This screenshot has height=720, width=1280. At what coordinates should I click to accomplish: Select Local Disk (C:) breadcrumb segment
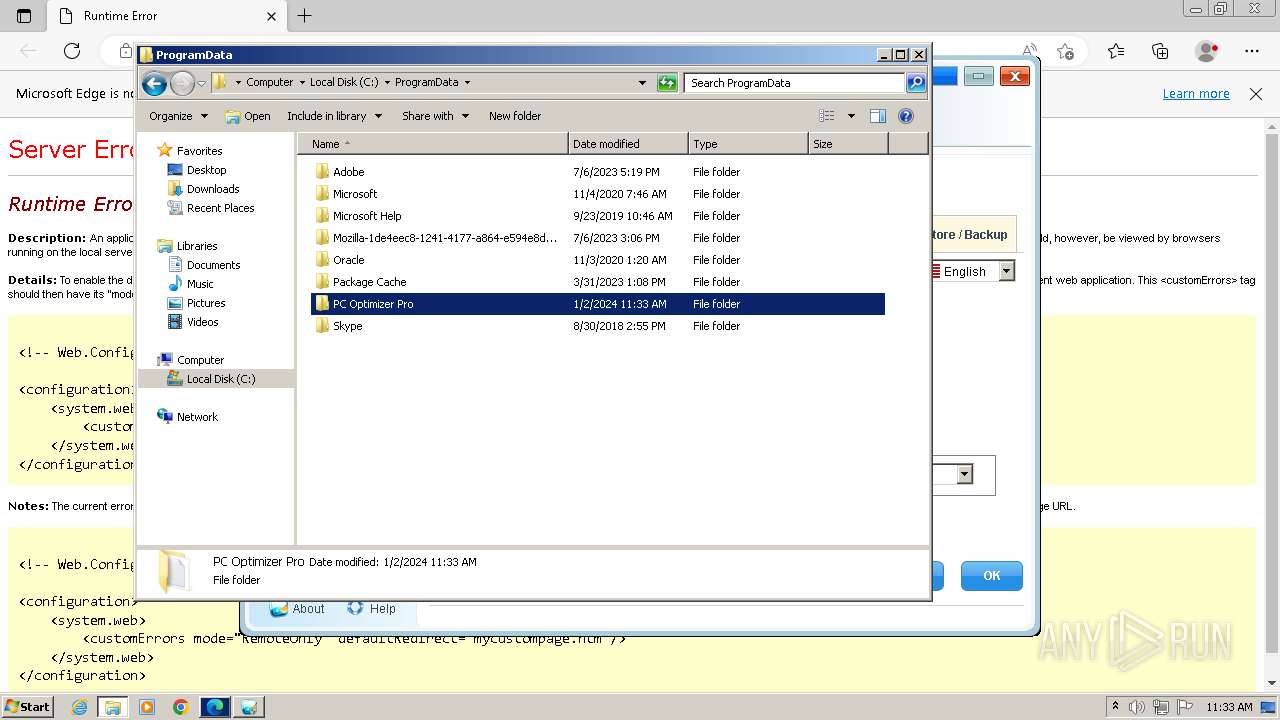click(344, 83)
